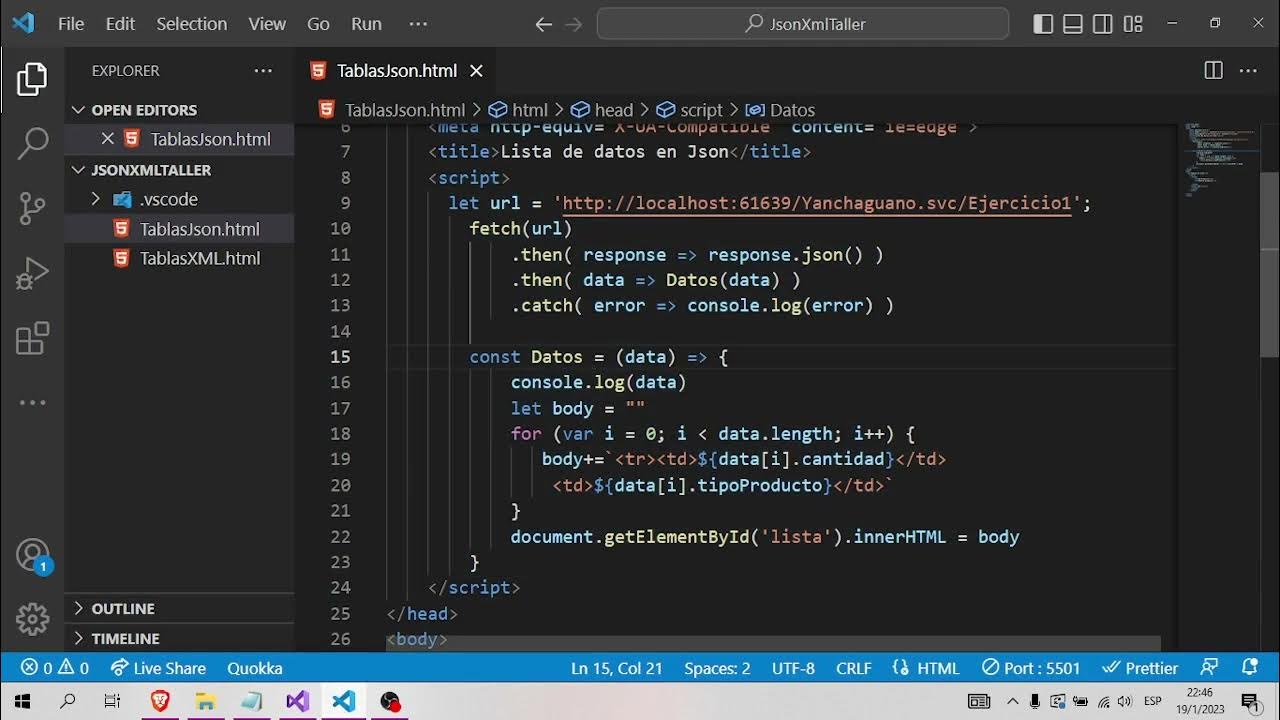Open the Edit menu
1280x720 pixels.
(120, 24)
